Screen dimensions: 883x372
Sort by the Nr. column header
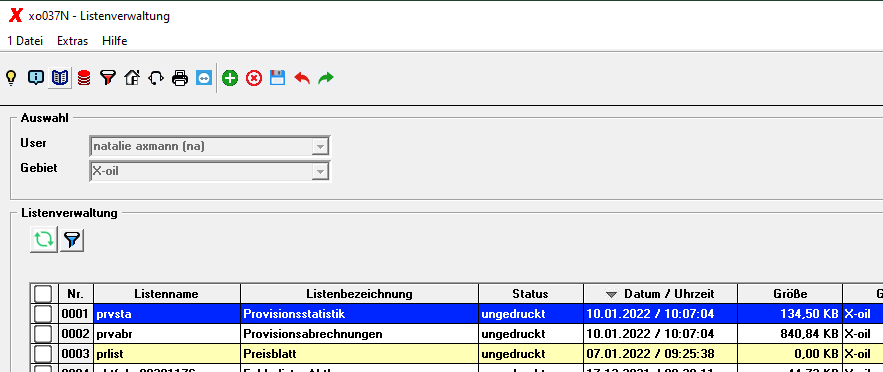[76, 294]
